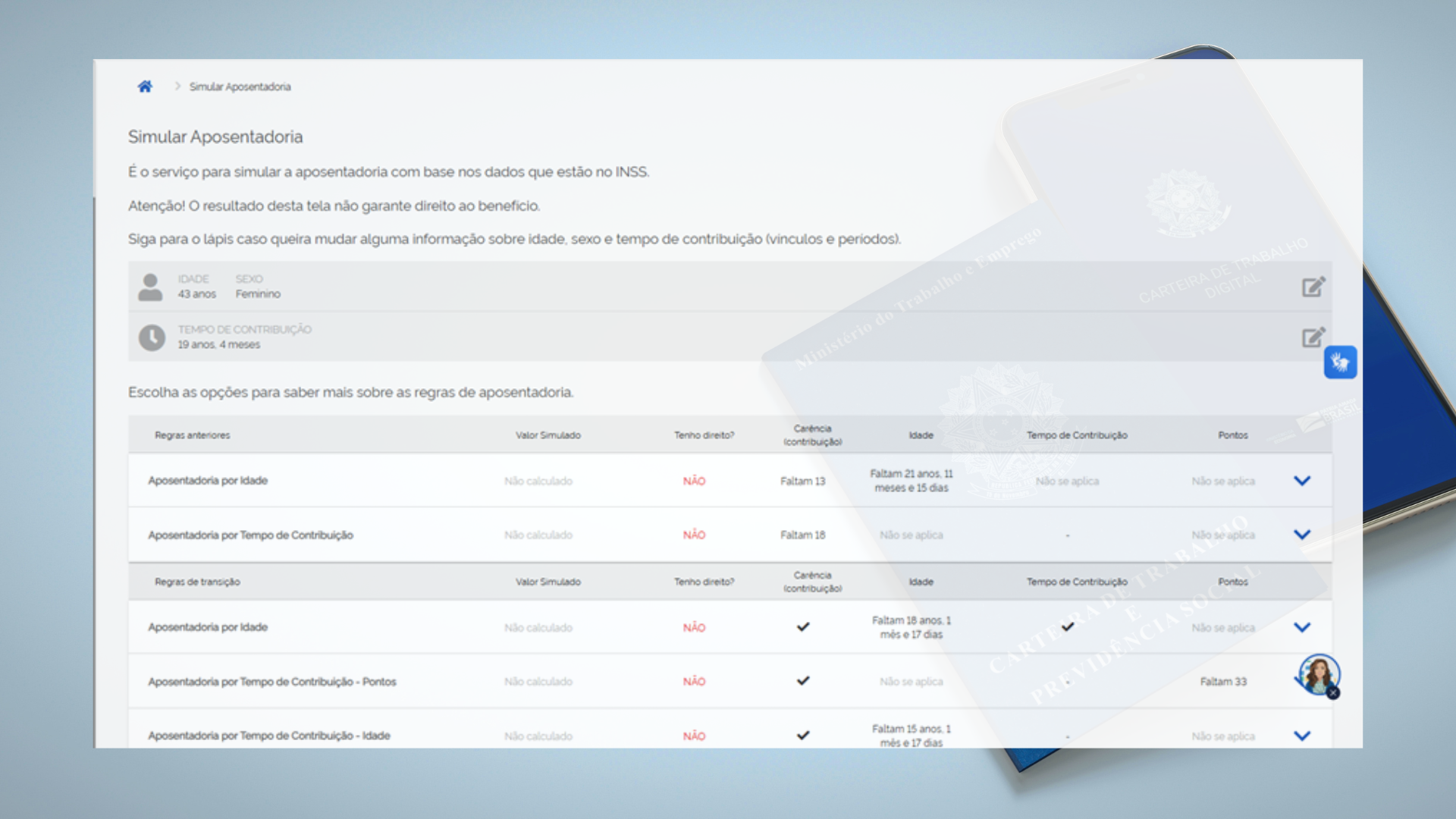1456x819 pixels.
Task: Edit age and sex with pencil icon
Action: [1313, 287]
